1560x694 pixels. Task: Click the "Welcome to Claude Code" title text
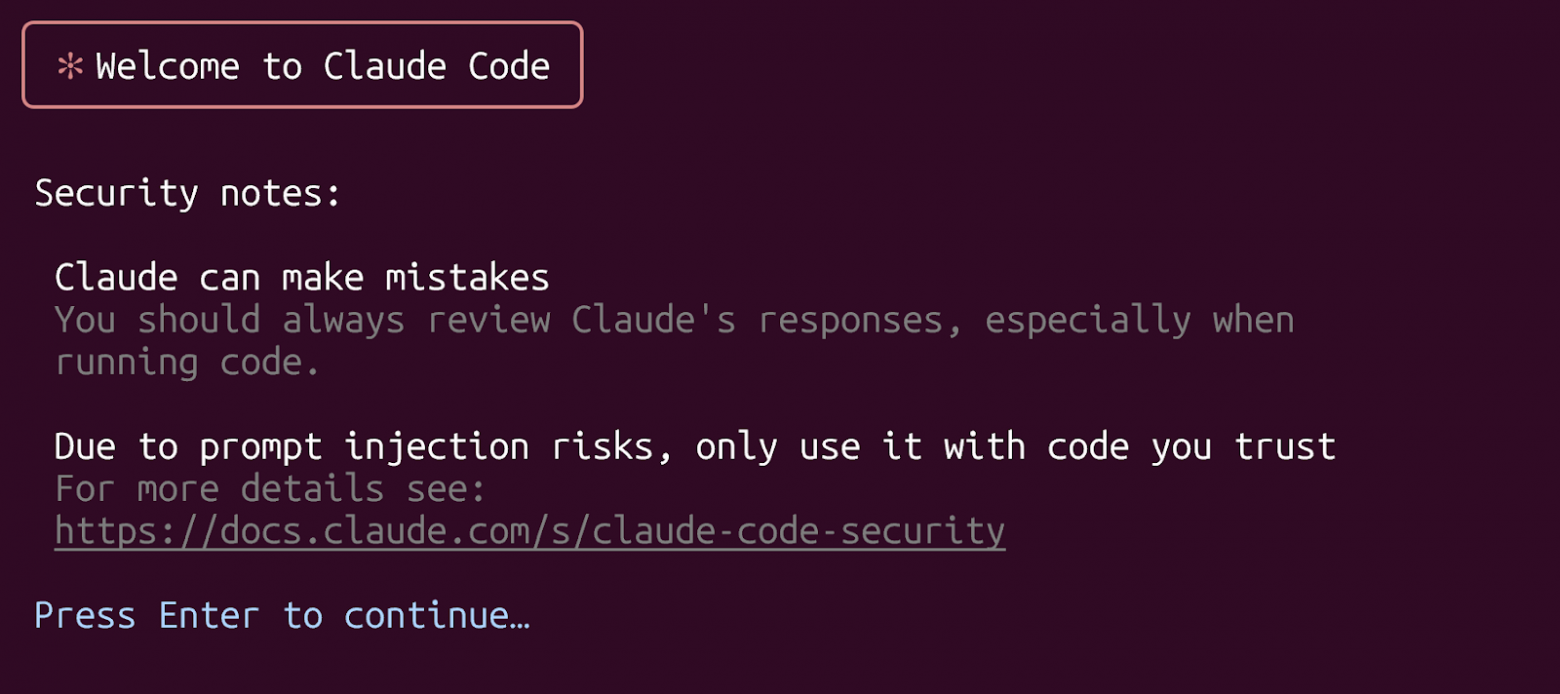[322, 67]
